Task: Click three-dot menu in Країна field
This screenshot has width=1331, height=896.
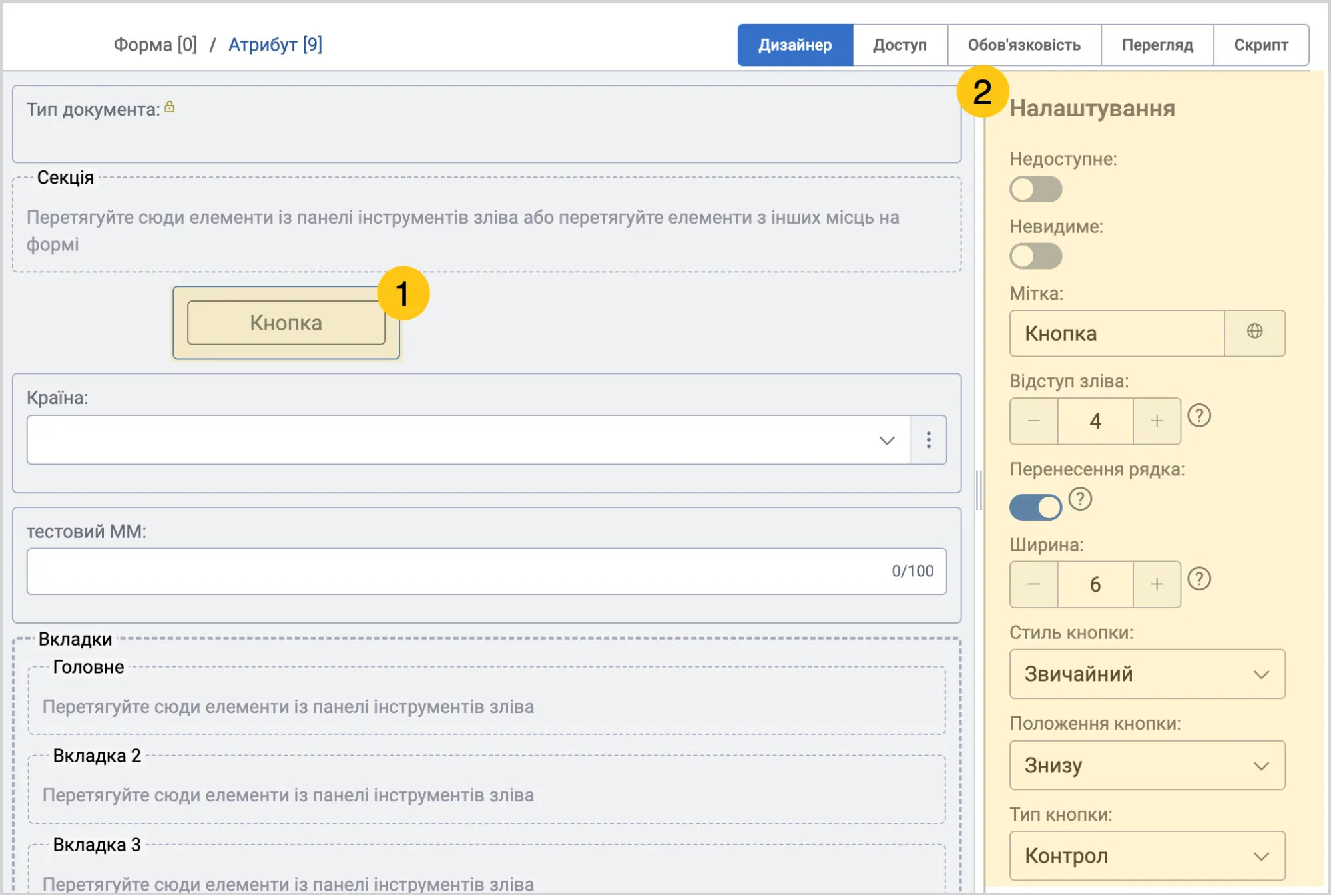Action: point(928,440)
